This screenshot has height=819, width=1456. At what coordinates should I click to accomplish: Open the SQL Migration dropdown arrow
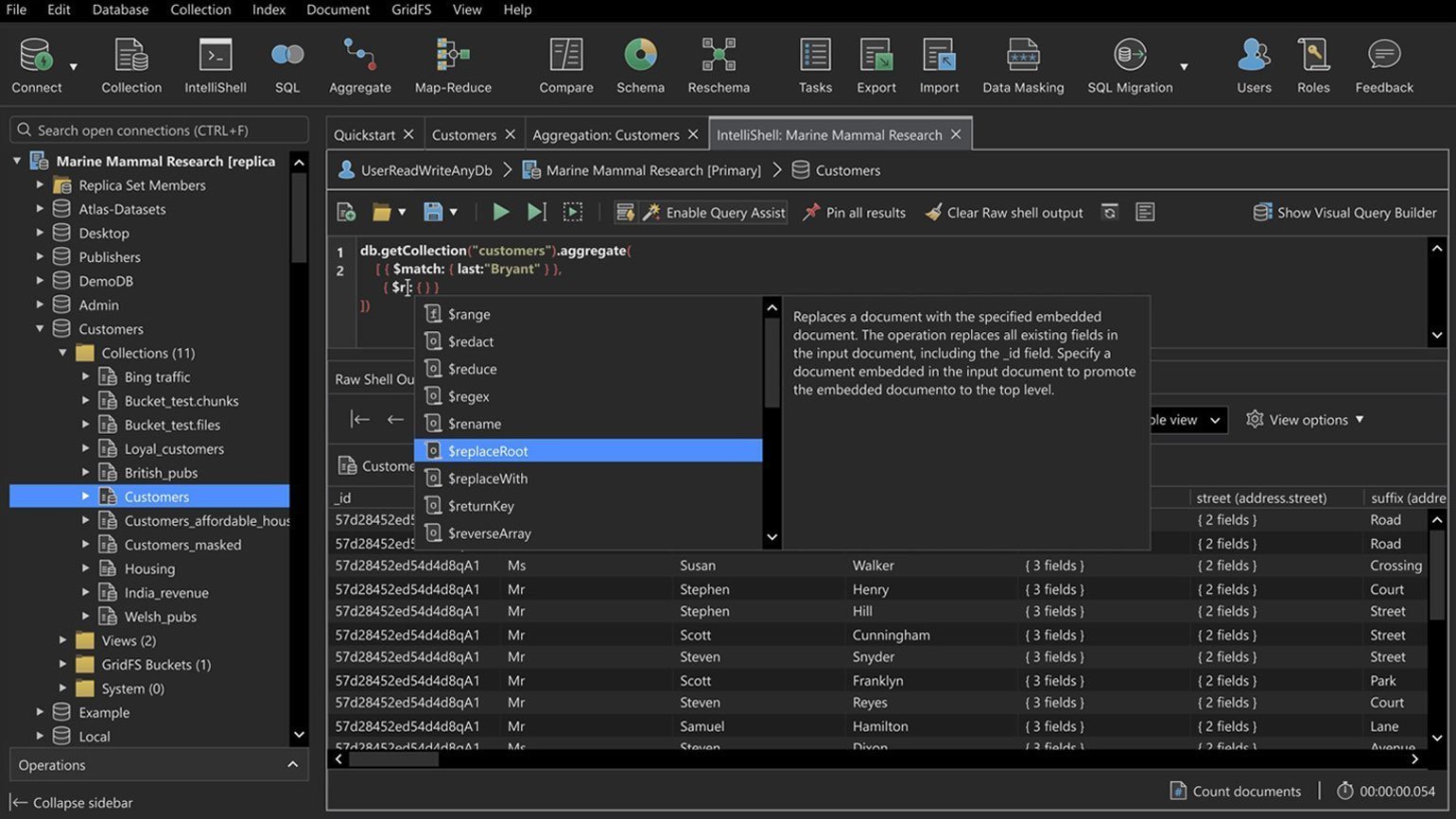pos(1184,67)
